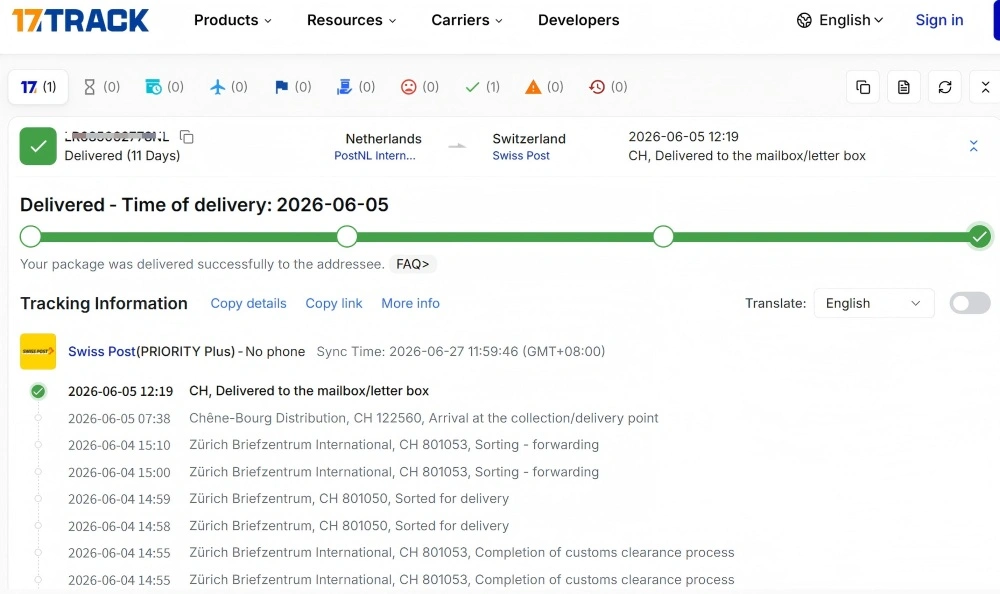The width and height of the screenshot is (1000, 594).
Task: Click the green check at 2026-06-05 12:19 event
Action: [x=38, y=391]
